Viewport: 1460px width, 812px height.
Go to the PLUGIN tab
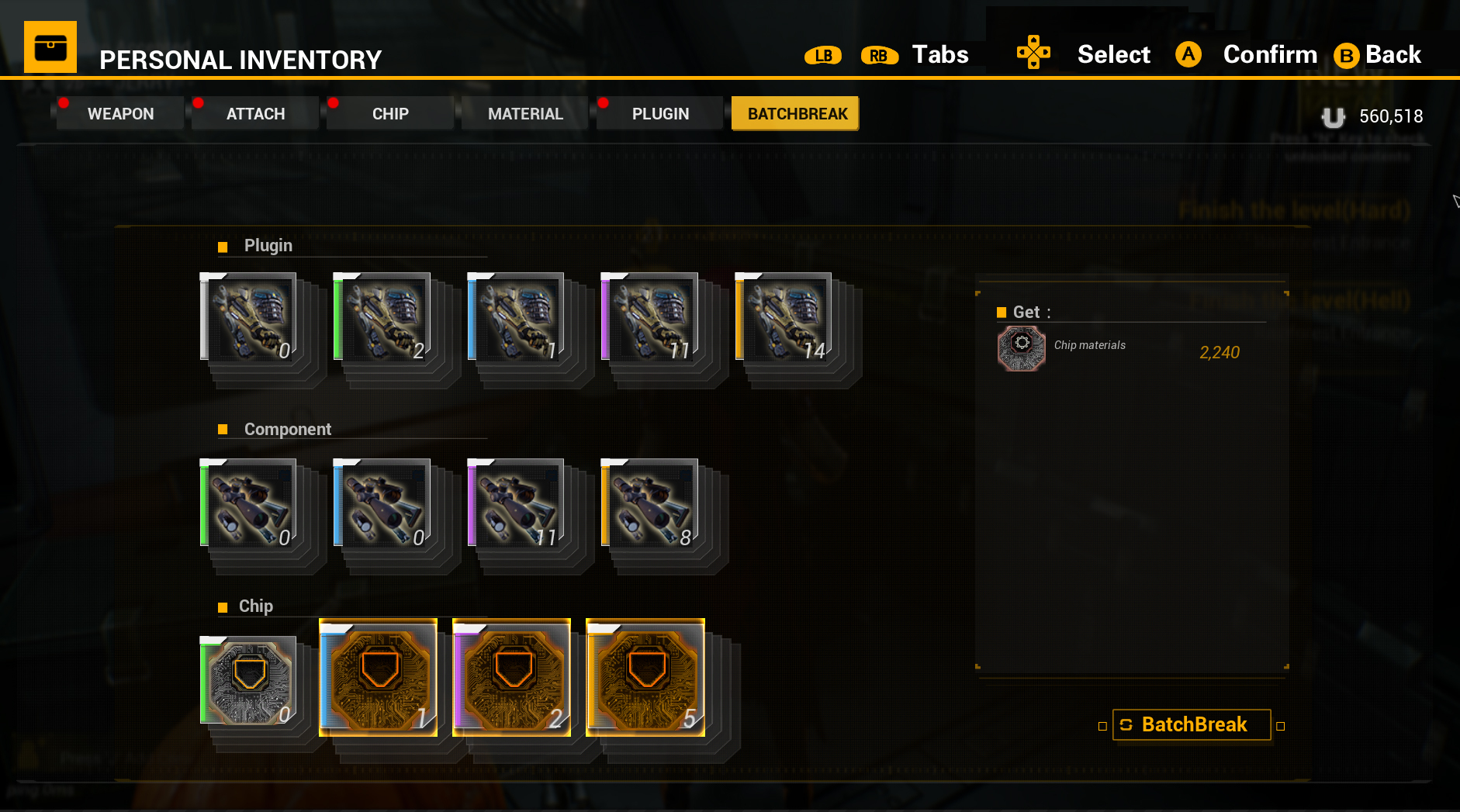(x=660, y=114)
